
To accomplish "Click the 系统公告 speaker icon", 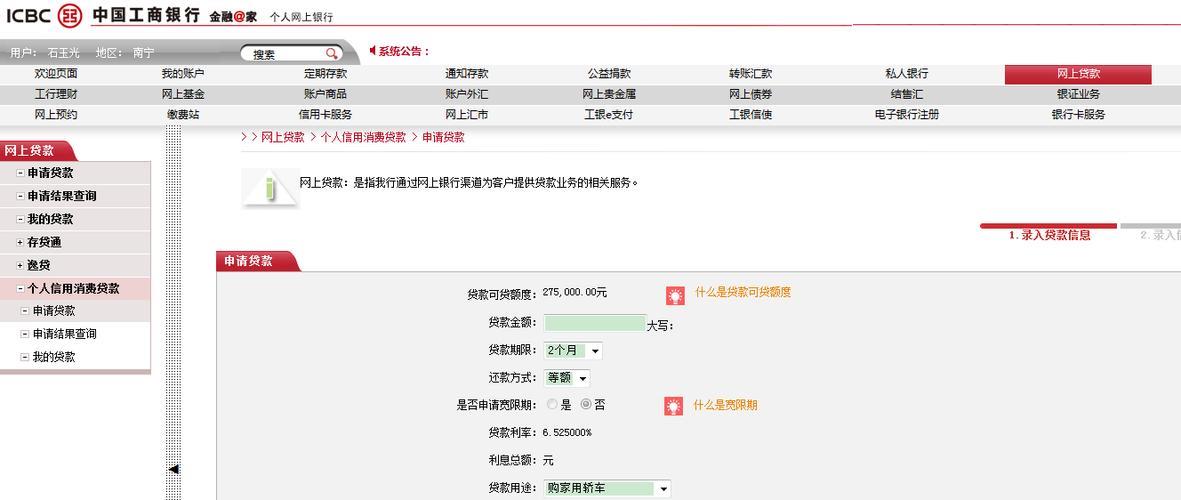I will (373, 51).
